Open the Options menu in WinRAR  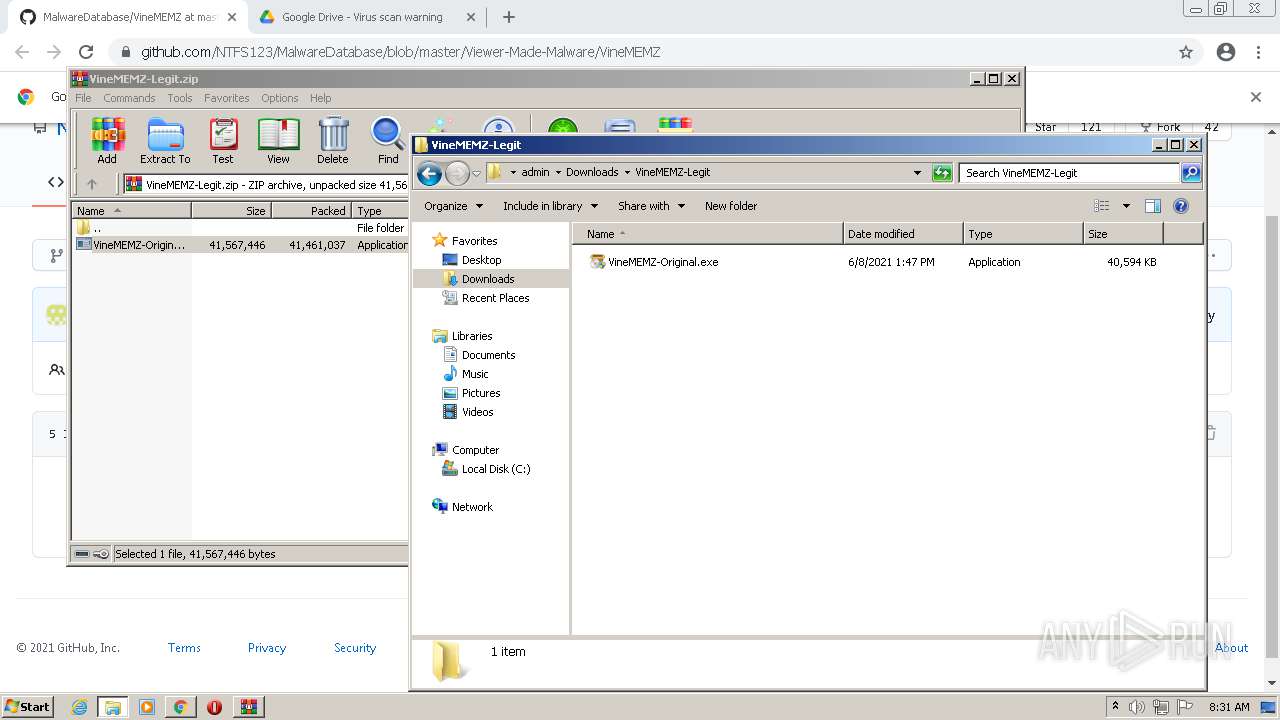coord(280,98)
